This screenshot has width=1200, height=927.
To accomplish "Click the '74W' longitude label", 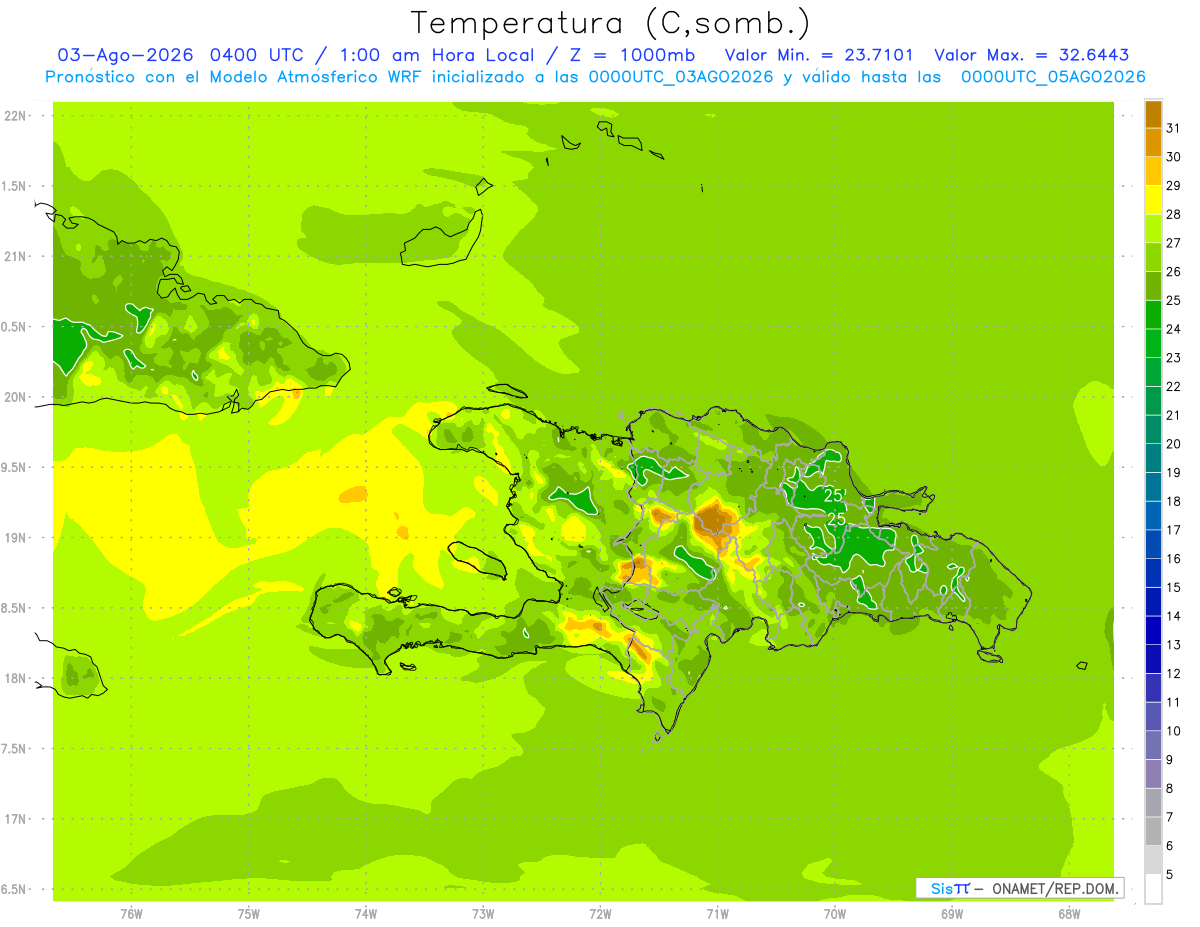I will [x=366, y=914].
